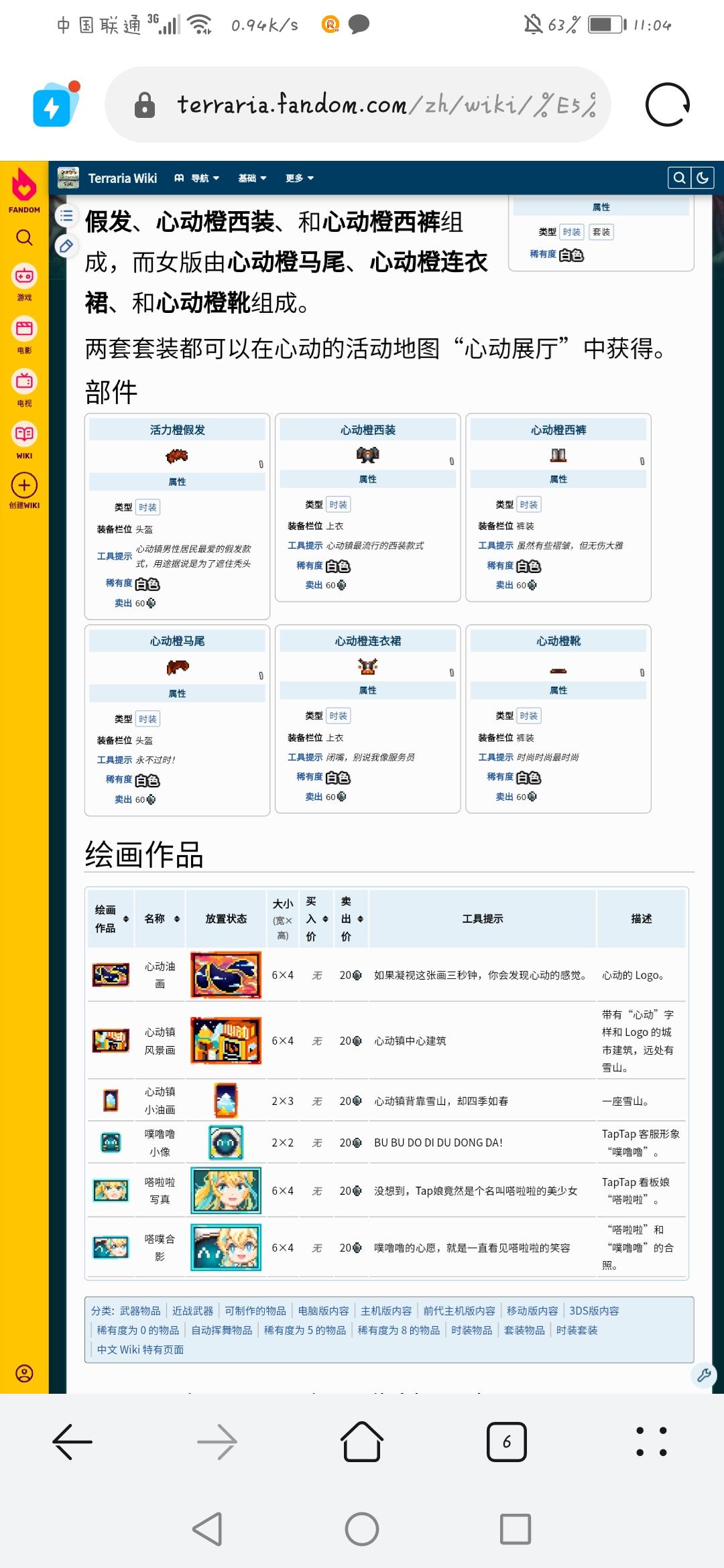The image size is (724, 1568).
Task: Tap Android home circle
Action: (362, 1529)
